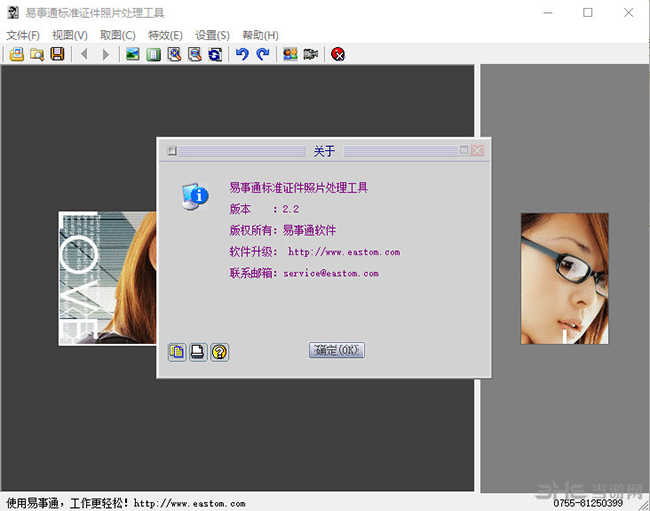Maximize the 关于 About dialog
This screenshot has width=650, height=511.
(464, 150)
